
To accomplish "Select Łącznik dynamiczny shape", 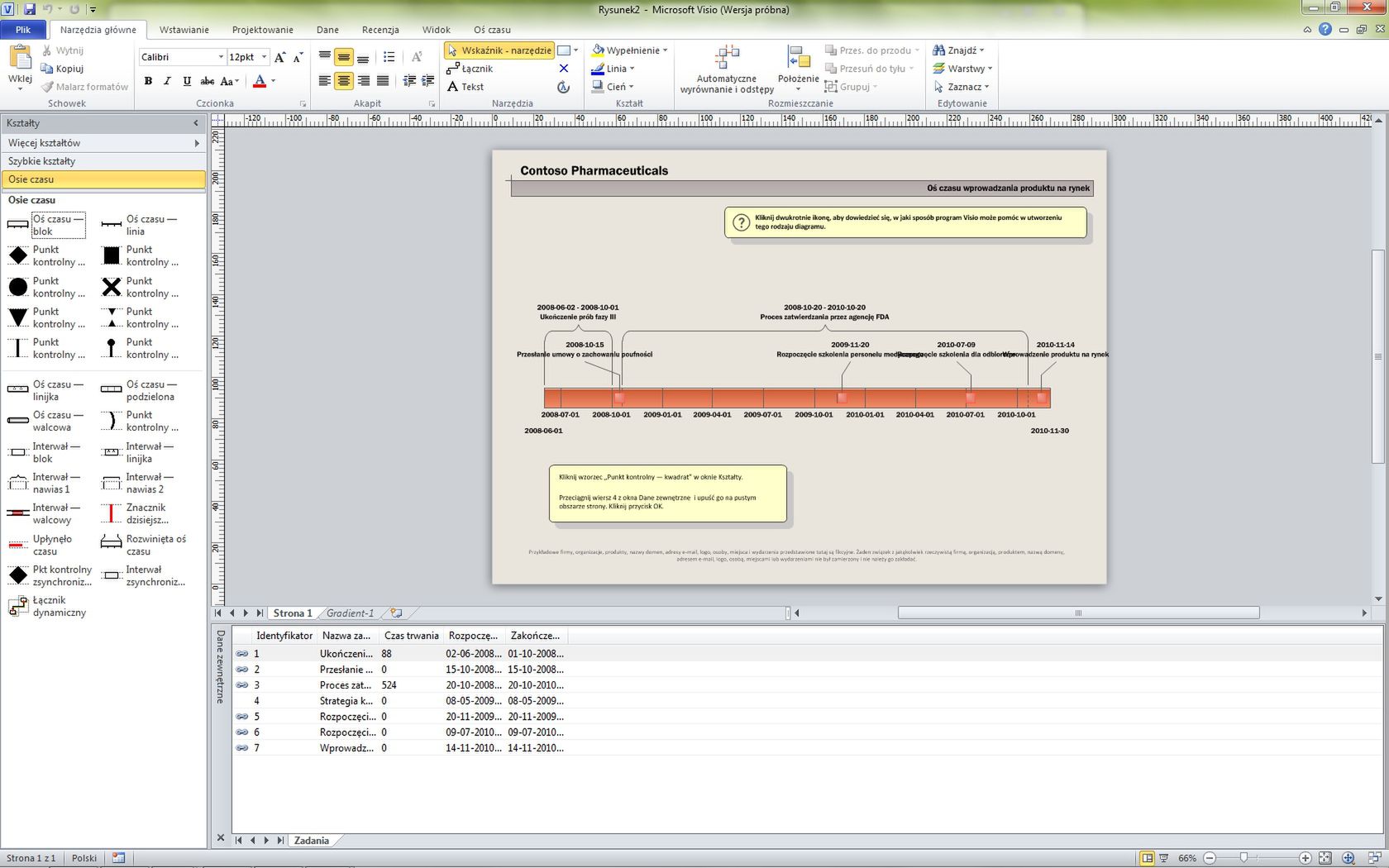I will (x=46, y=606).
